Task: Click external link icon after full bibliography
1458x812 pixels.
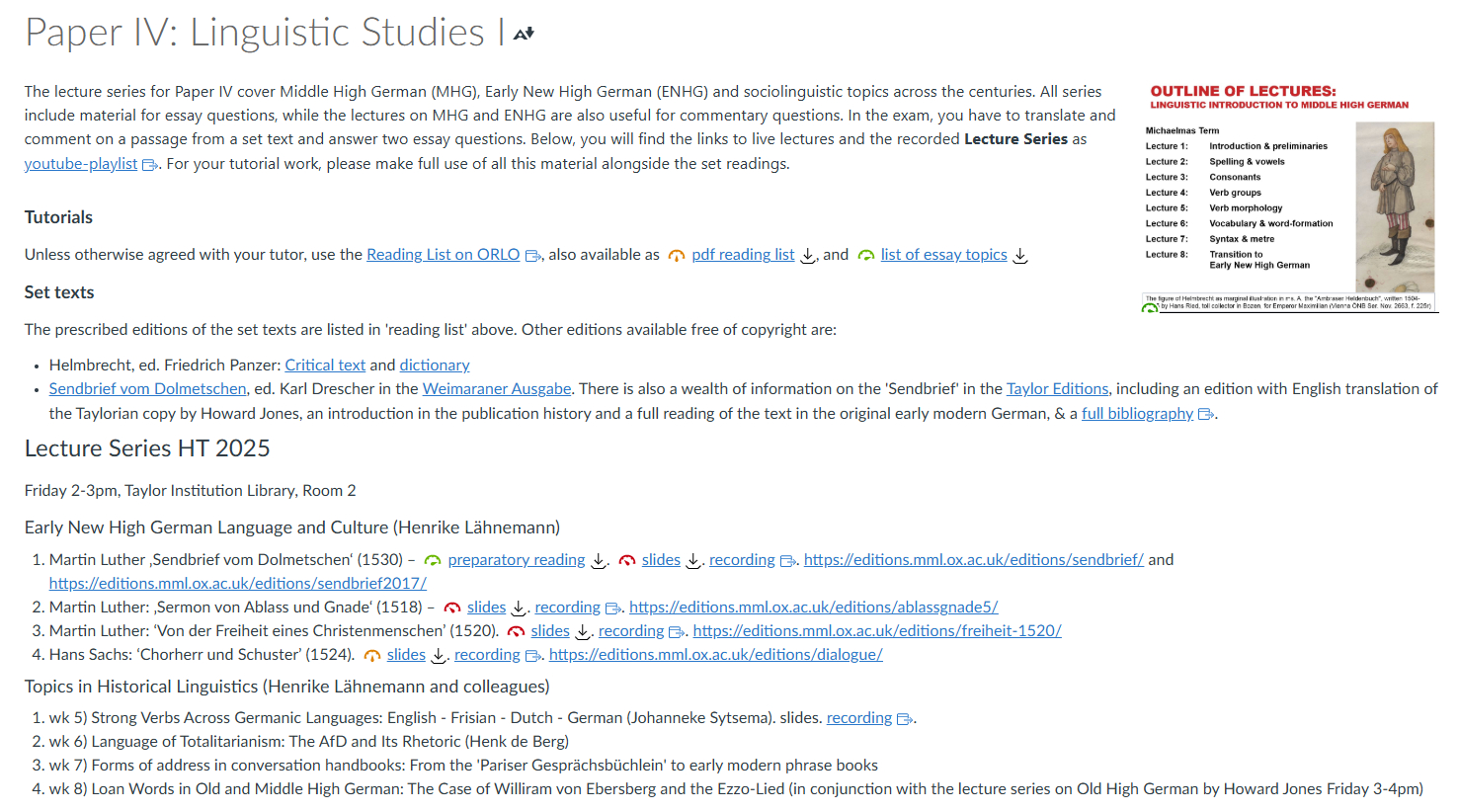Action: [x=1205, y=415]
